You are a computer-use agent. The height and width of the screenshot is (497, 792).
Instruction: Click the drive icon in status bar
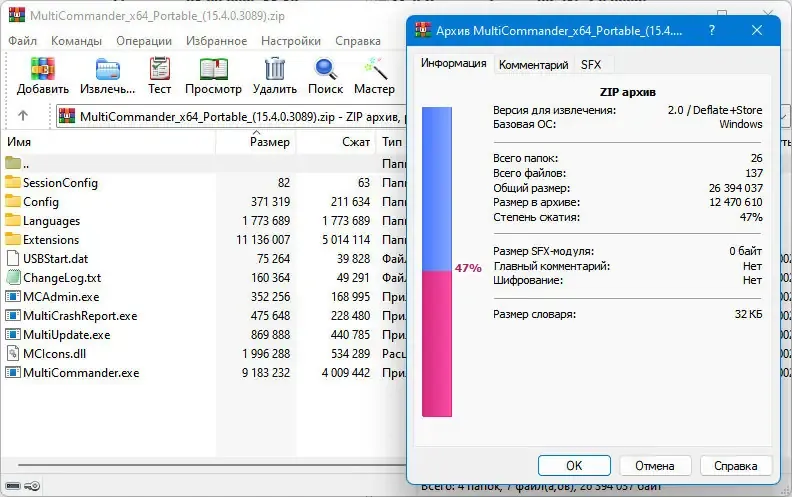pos(13,486)
